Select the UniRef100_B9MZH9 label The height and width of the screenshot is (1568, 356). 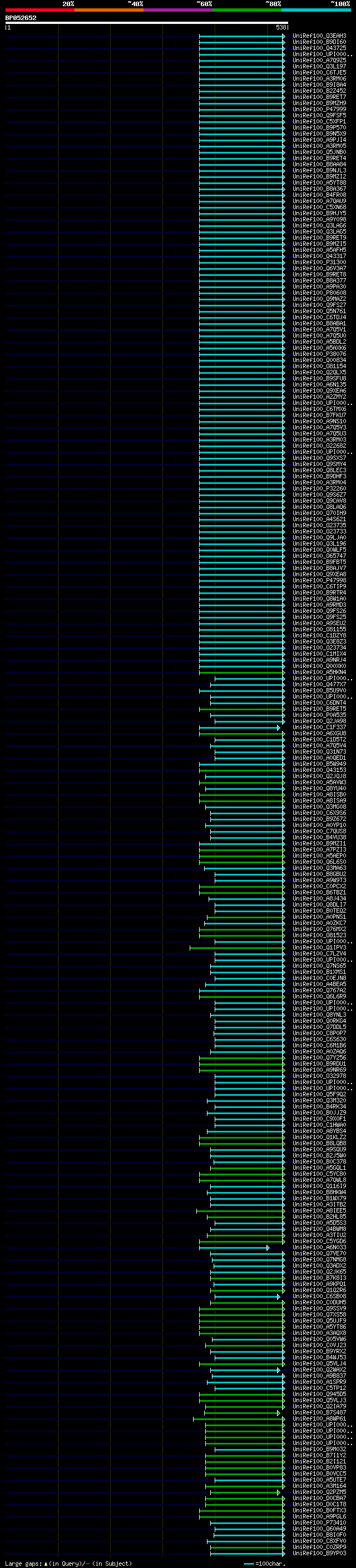point(319,103)
